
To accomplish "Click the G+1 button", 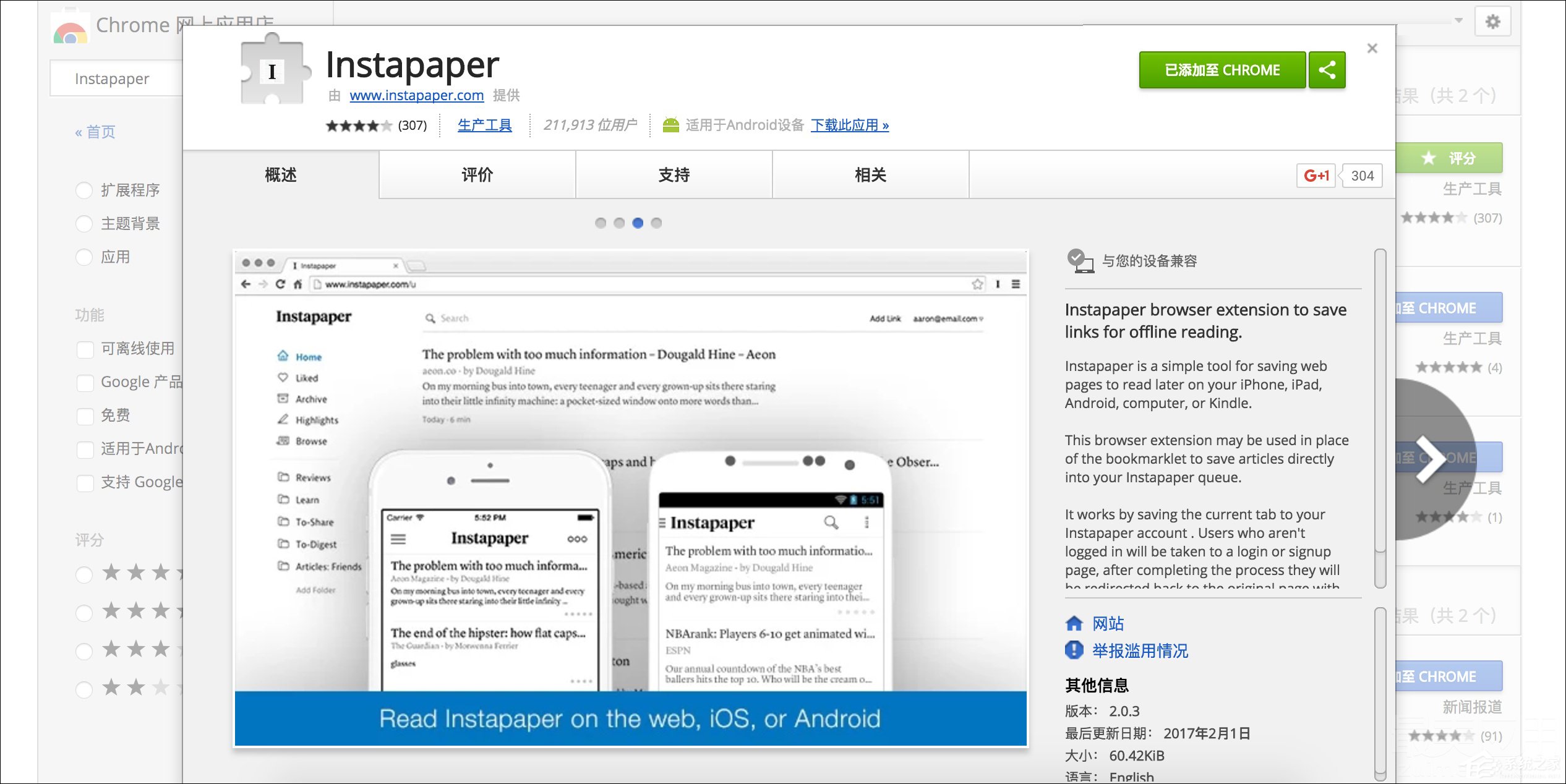I will [1316, 176].
